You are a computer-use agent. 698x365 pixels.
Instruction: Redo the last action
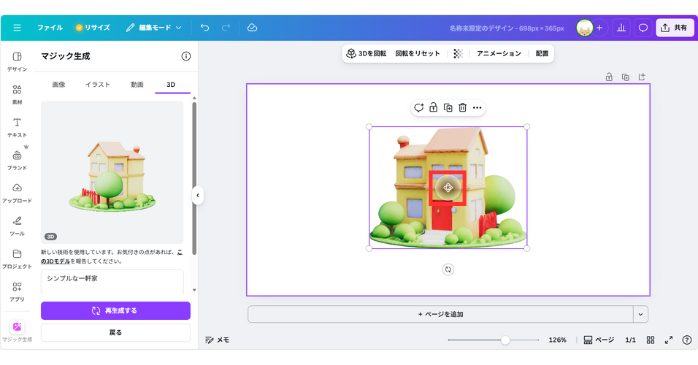pyautogui.click(x=226, y=28)
